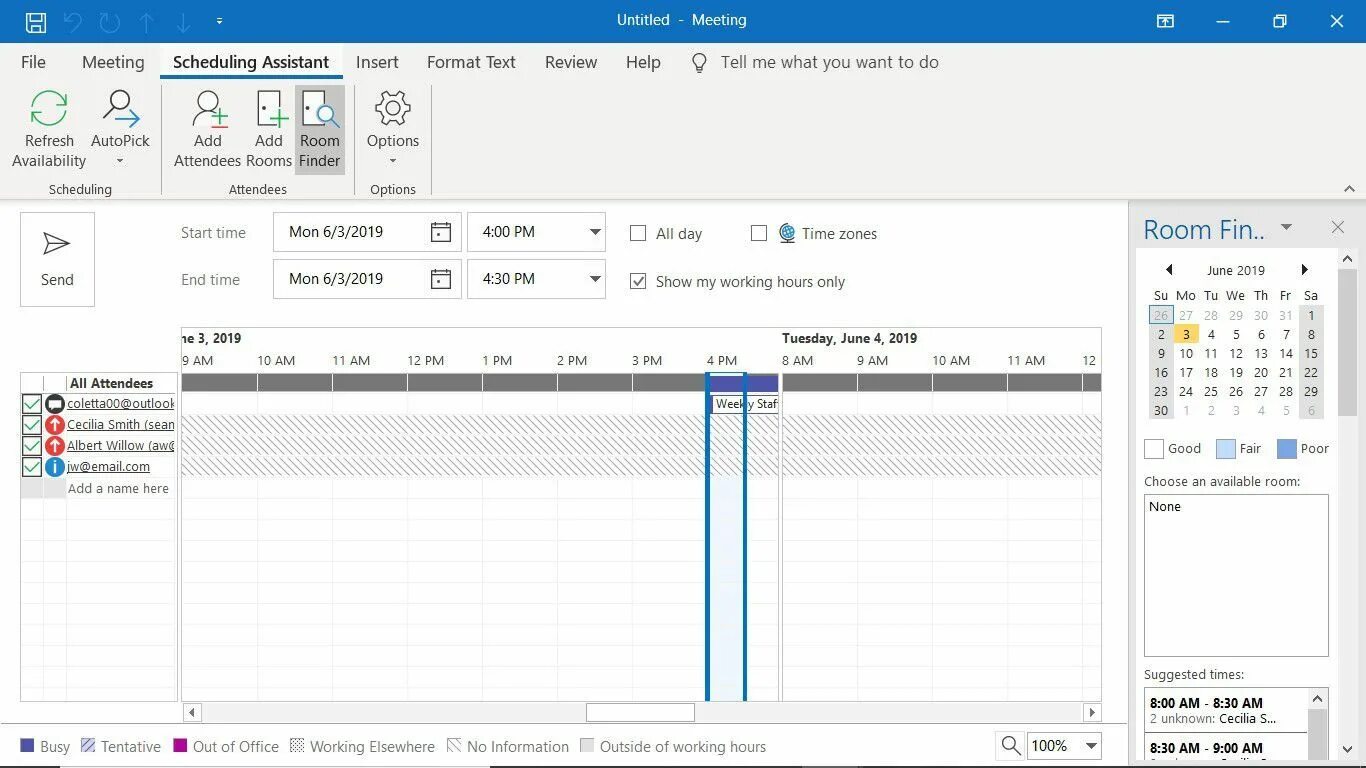Click Add a name here field
Screen dimensions: 1366x768
click(x=118, y=489)
